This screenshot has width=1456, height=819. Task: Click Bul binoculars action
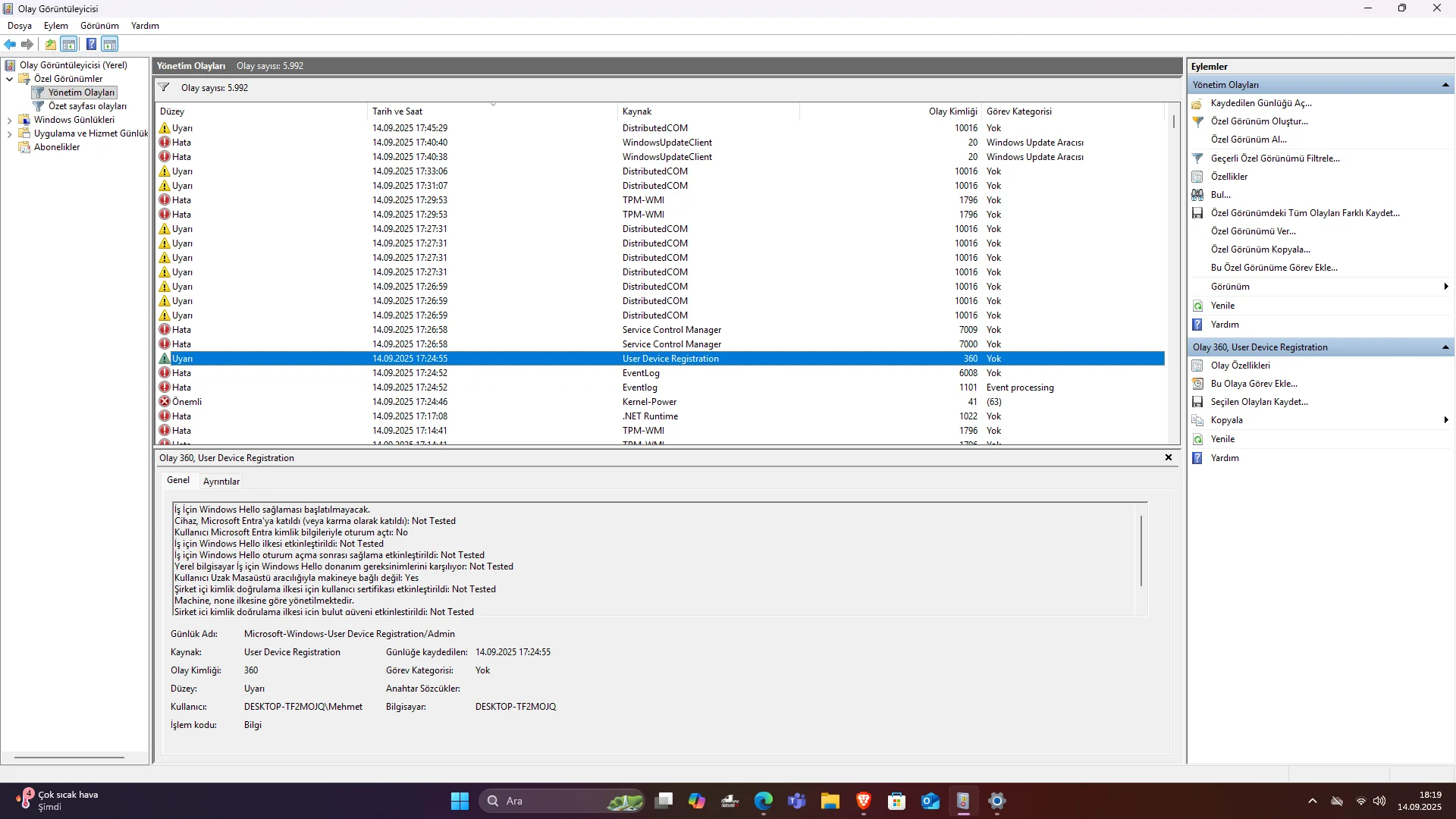click(1220, 195)
